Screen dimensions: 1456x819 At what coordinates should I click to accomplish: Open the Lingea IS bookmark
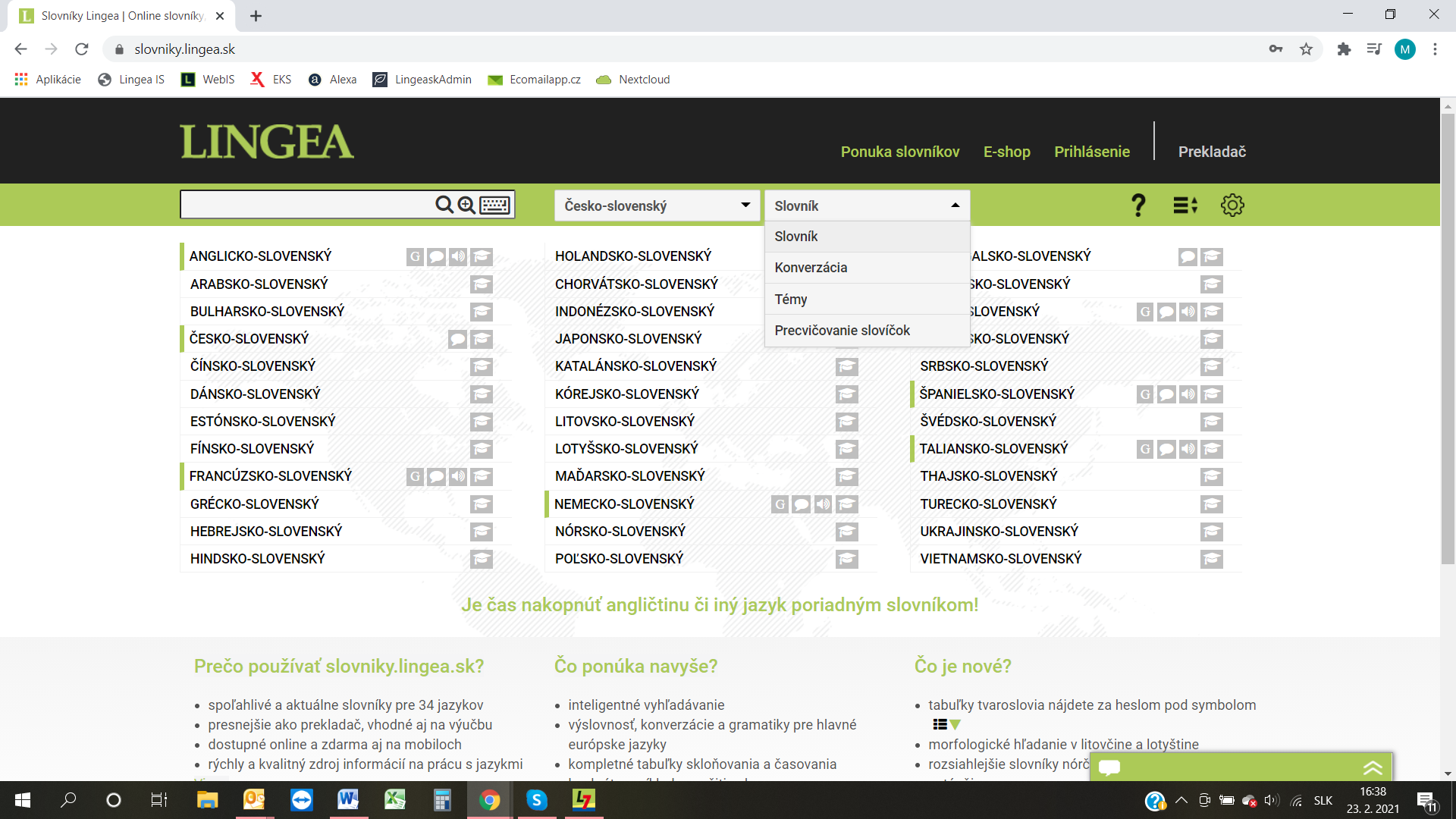[x=131, y=80]
